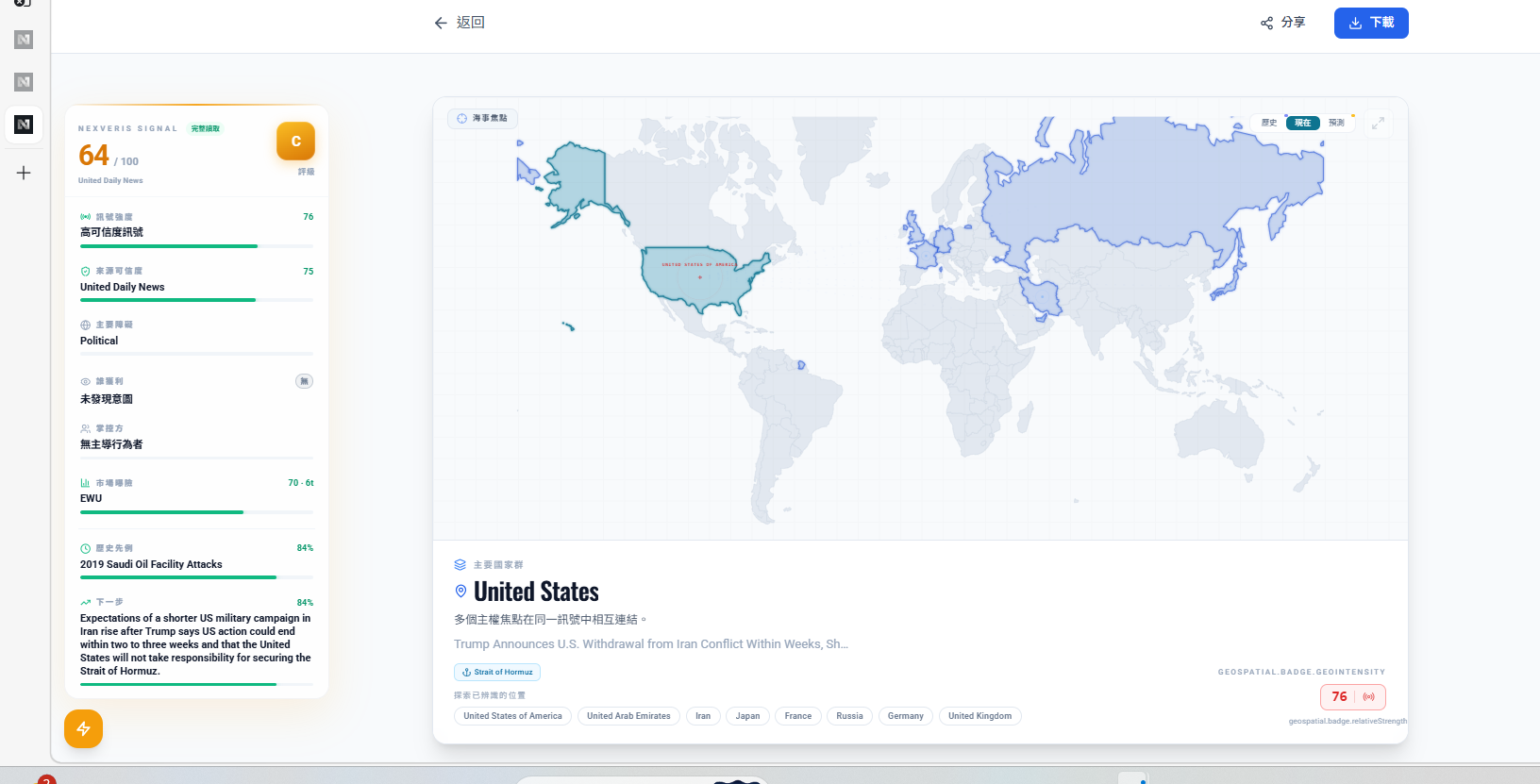The height and width of the screenshot is (784, 1540).
Task: Toggle the 海事焦點 maritime focus chip
Action: click(482, 119)
